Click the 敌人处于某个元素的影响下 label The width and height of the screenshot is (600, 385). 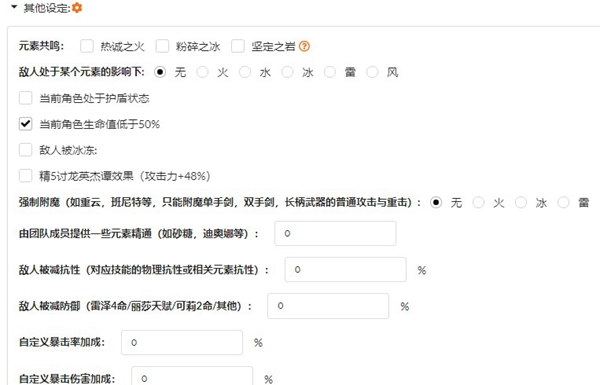coord(82,72)
